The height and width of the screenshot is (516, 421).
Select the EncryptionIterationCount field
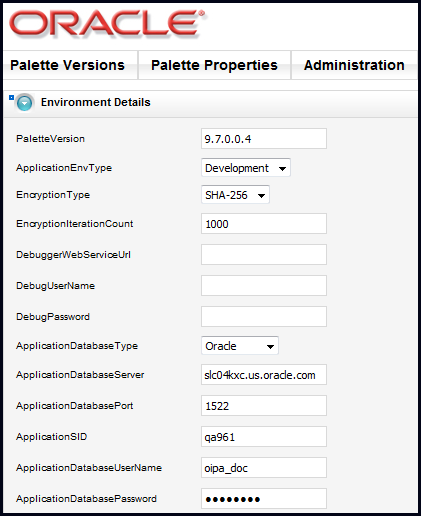coord(264,224)
